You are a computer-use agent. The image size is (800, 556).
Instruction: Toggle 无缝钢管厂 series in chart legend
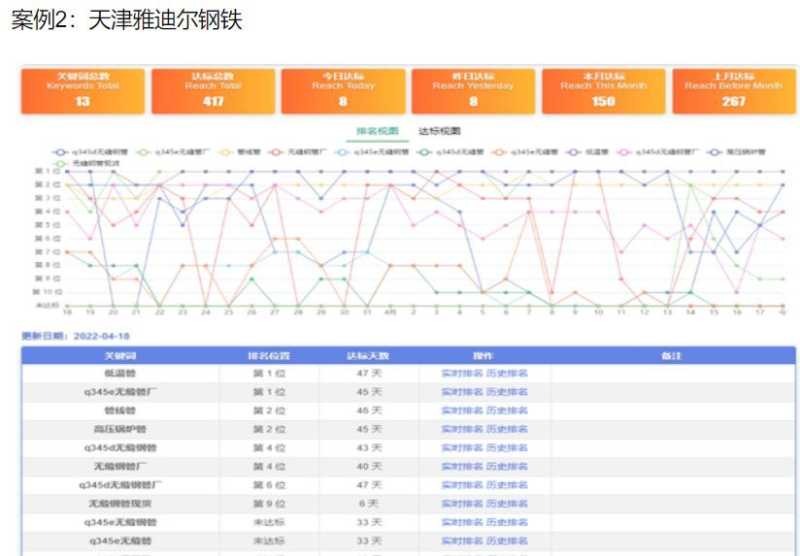click(x=297, y=152)
